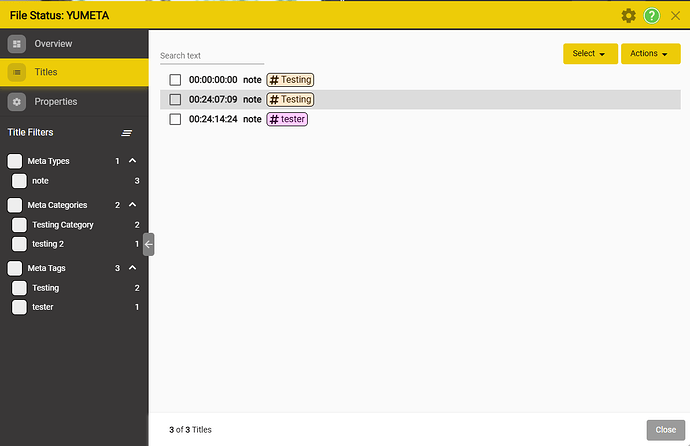Image resolution: width=690 pixels, height=446 pixels.
Task: Click the Properties gear icon in sidebar
Action: (17, 101)
